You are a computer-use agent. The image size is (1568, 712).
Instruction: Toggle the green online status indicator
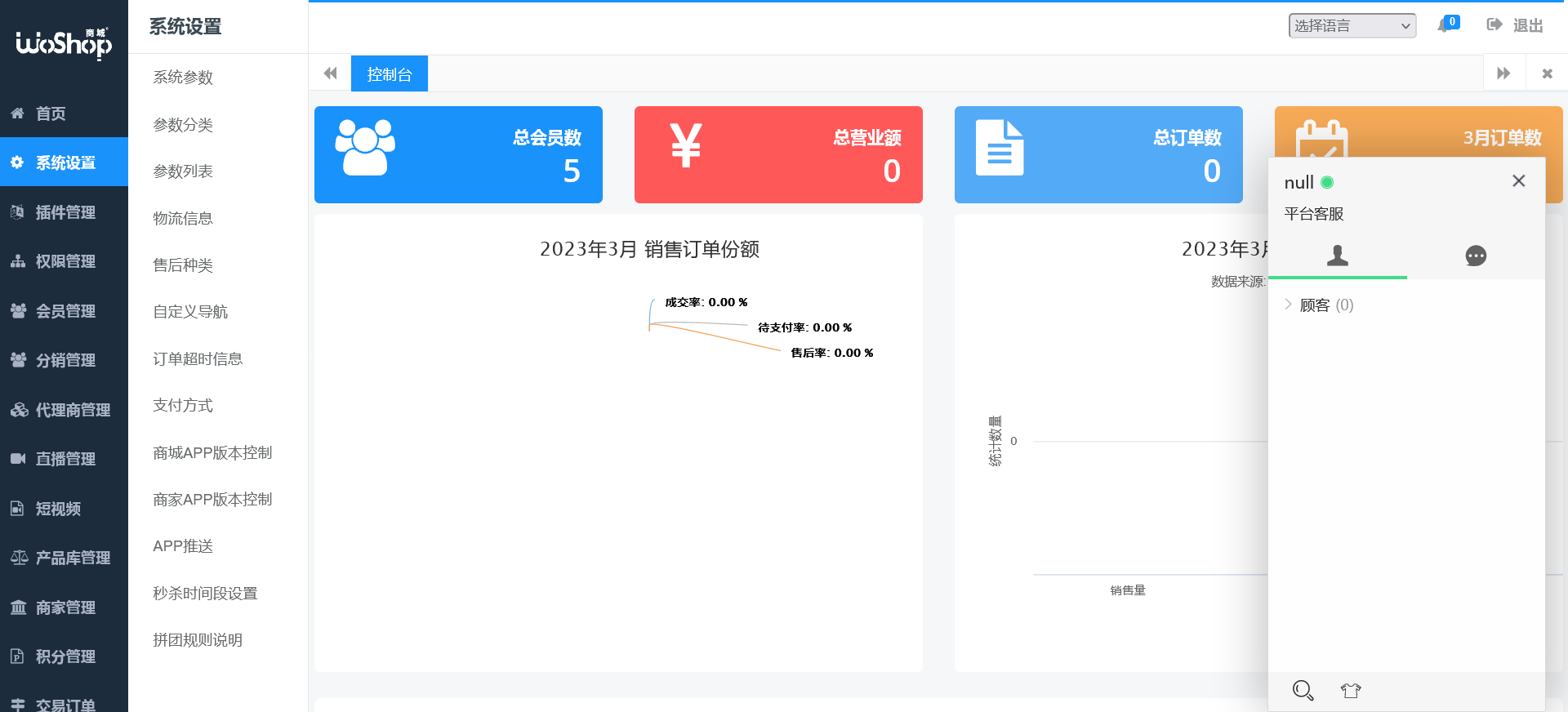tap(1327, 182)
